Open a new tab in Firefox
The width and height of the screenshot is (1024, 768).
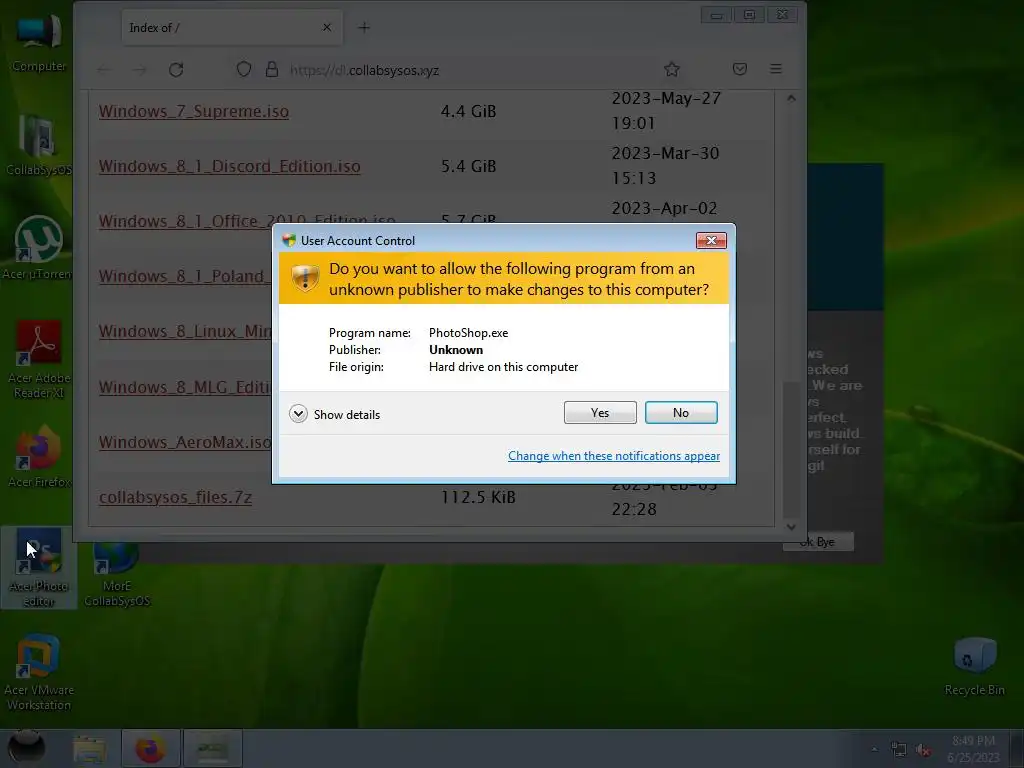click(x=364, y=27)
